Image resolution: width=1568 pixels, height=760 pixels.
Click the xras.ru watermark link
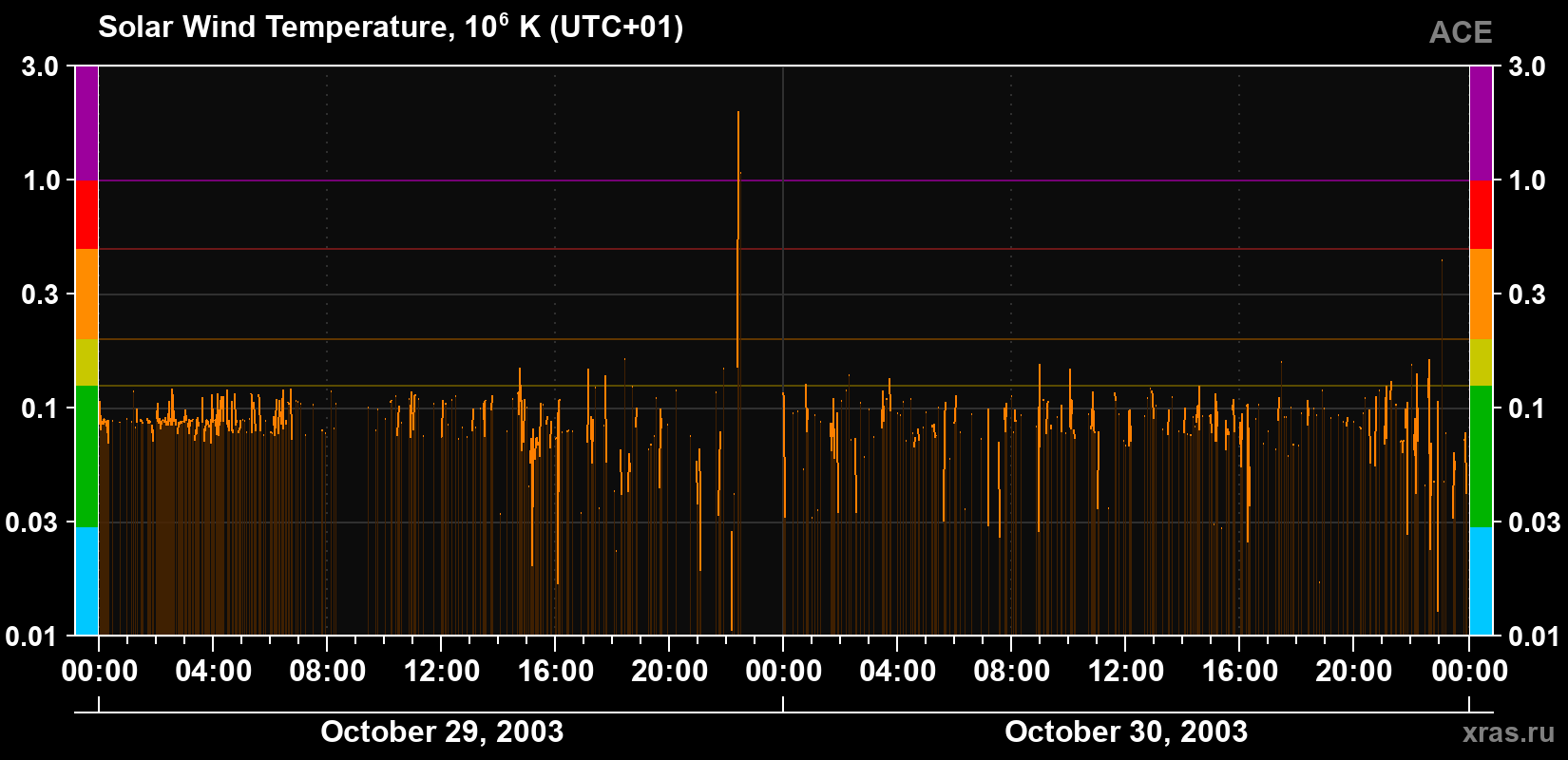(1508, 732)
